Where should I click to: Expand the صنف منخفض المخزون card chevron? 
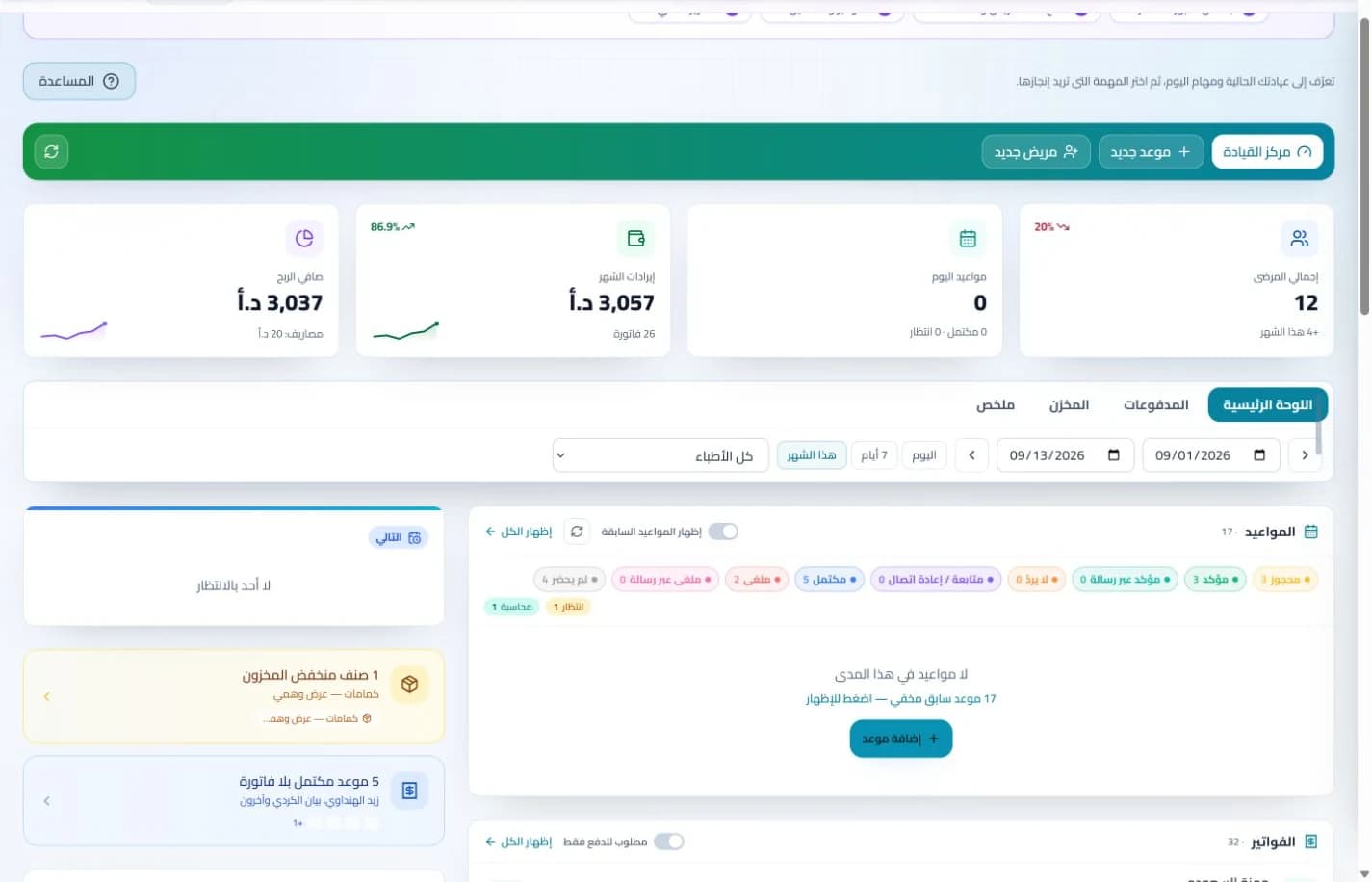pyautogui.click(x=46, y=696)
